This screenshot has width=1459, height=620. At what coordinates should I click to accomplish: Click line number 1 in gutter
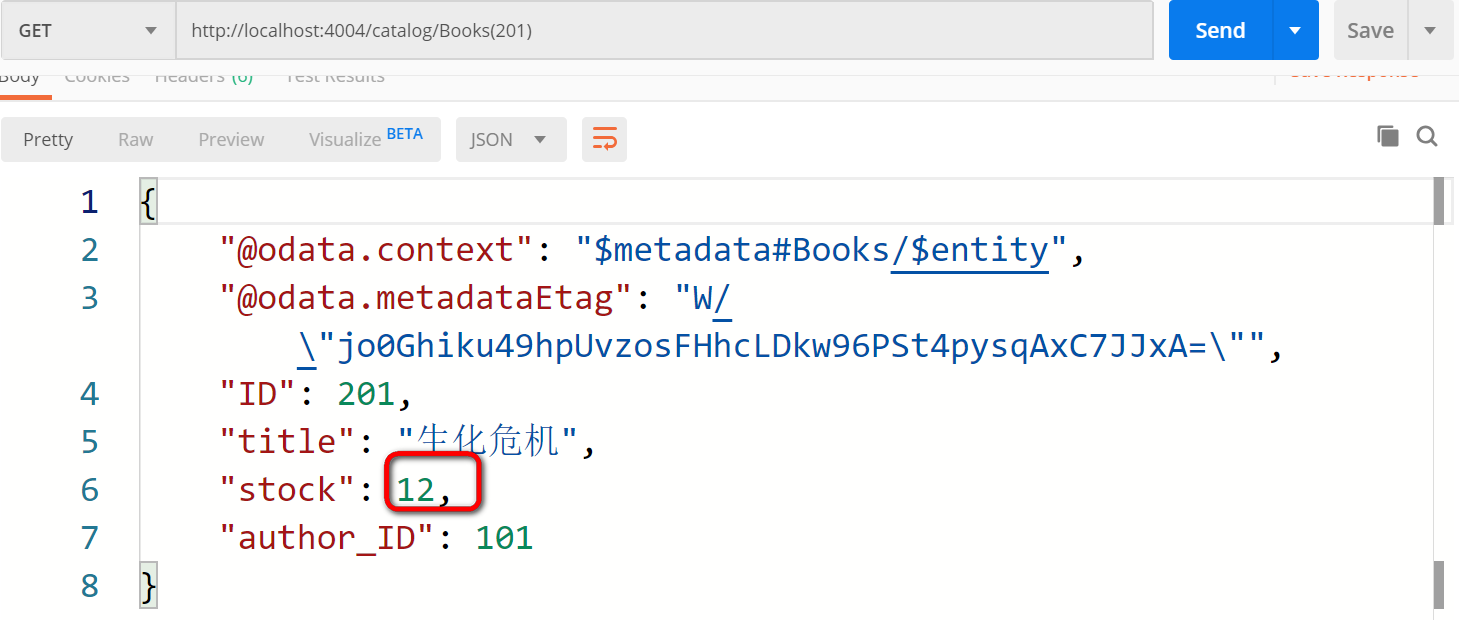pos(90,202)
